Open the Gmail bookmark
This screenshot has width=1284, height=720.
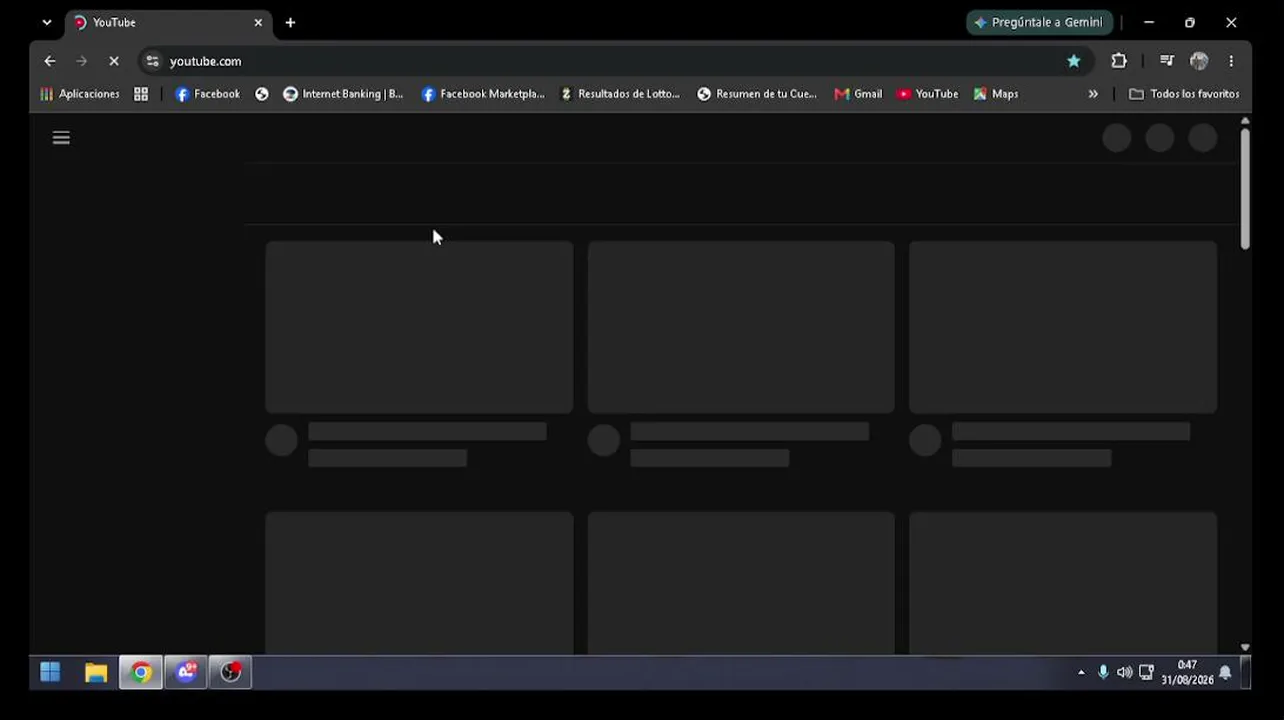click(x=859, y=94)
